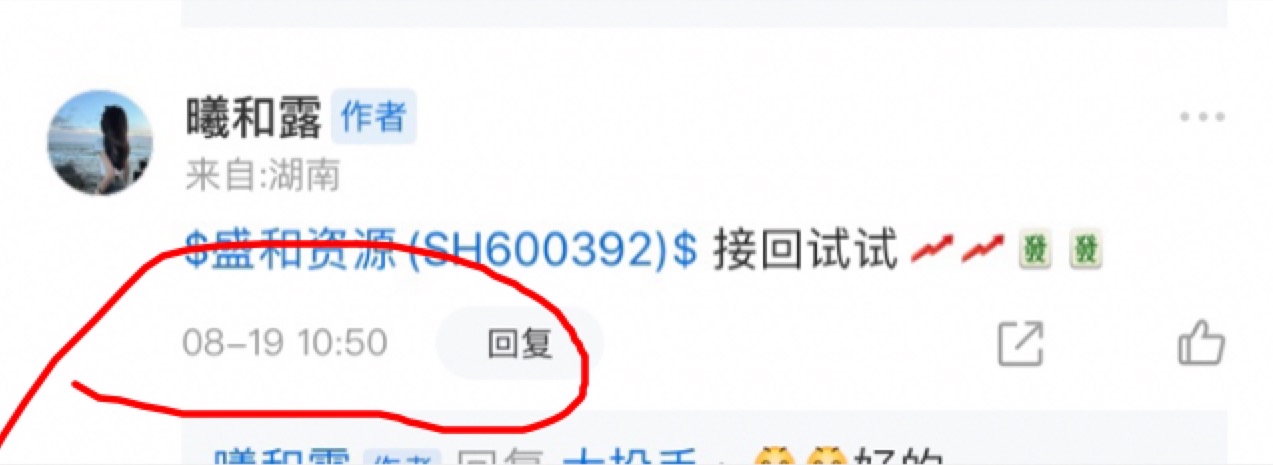Click the 08-19 10:50 timestamp

(284, 343)
